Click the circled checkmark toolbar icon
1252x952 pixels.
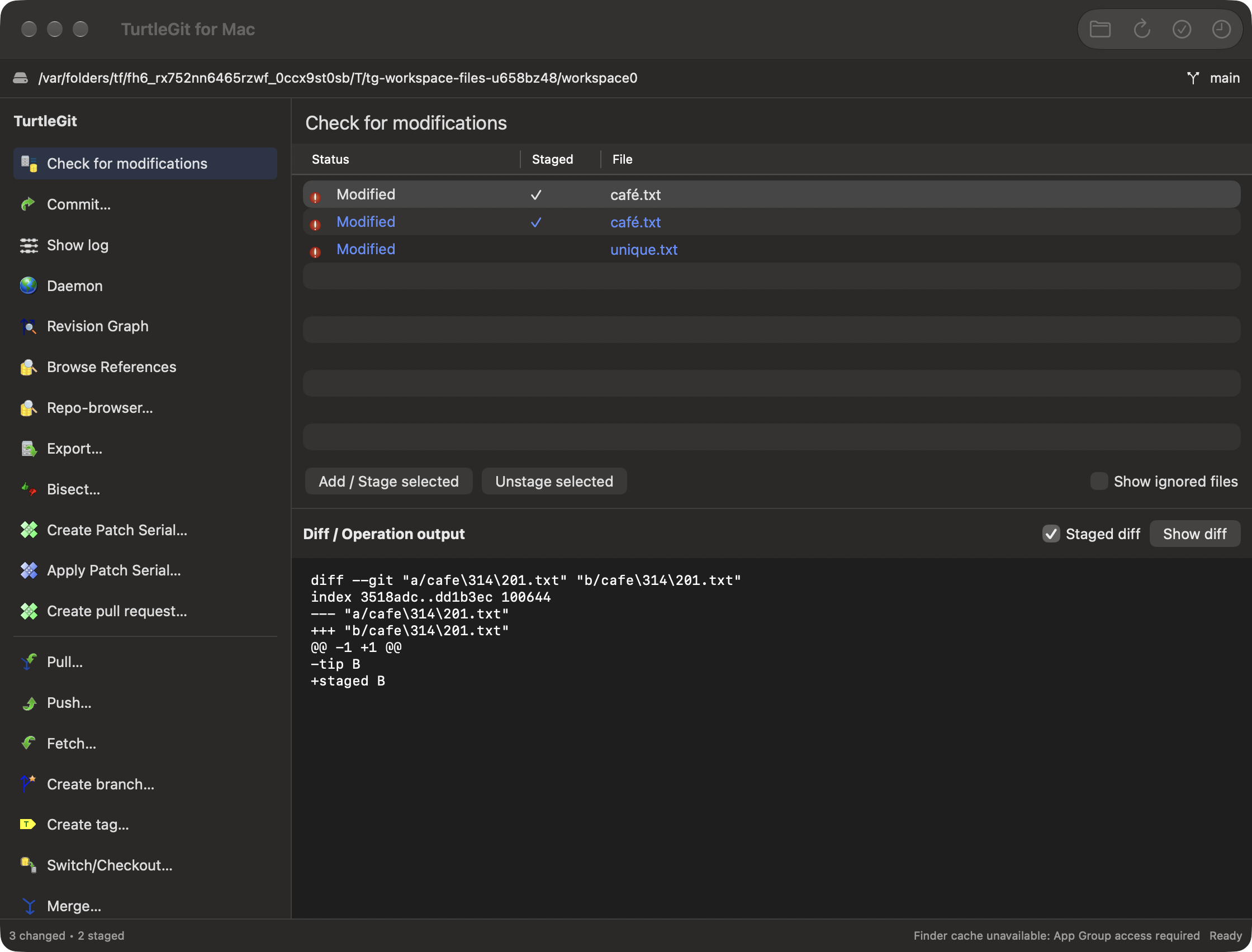pyautogui.click(x=1182, y=29)
